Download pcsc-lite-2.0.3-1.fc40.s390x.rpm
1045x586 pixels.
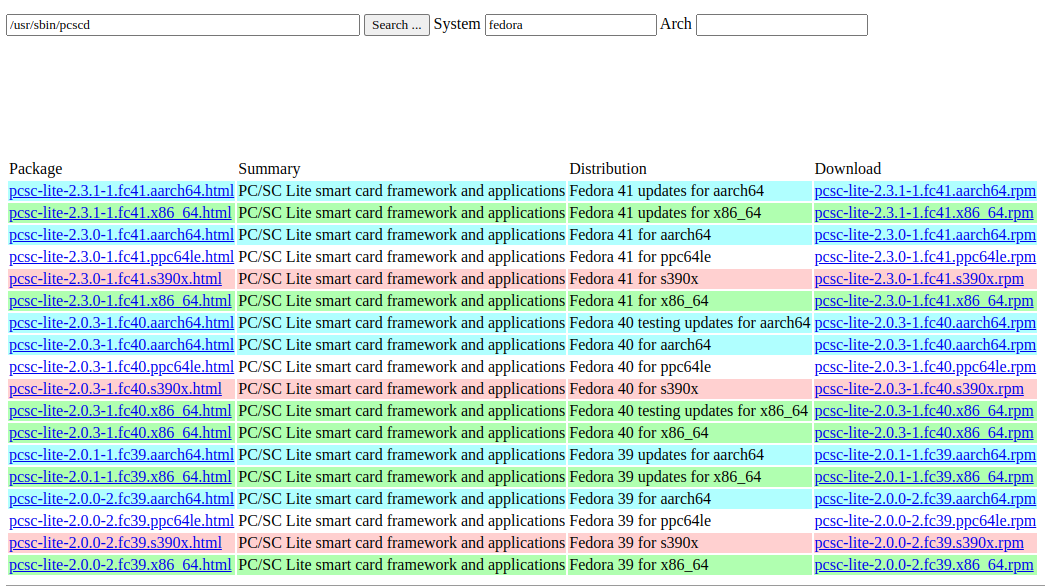coord(919,389)
